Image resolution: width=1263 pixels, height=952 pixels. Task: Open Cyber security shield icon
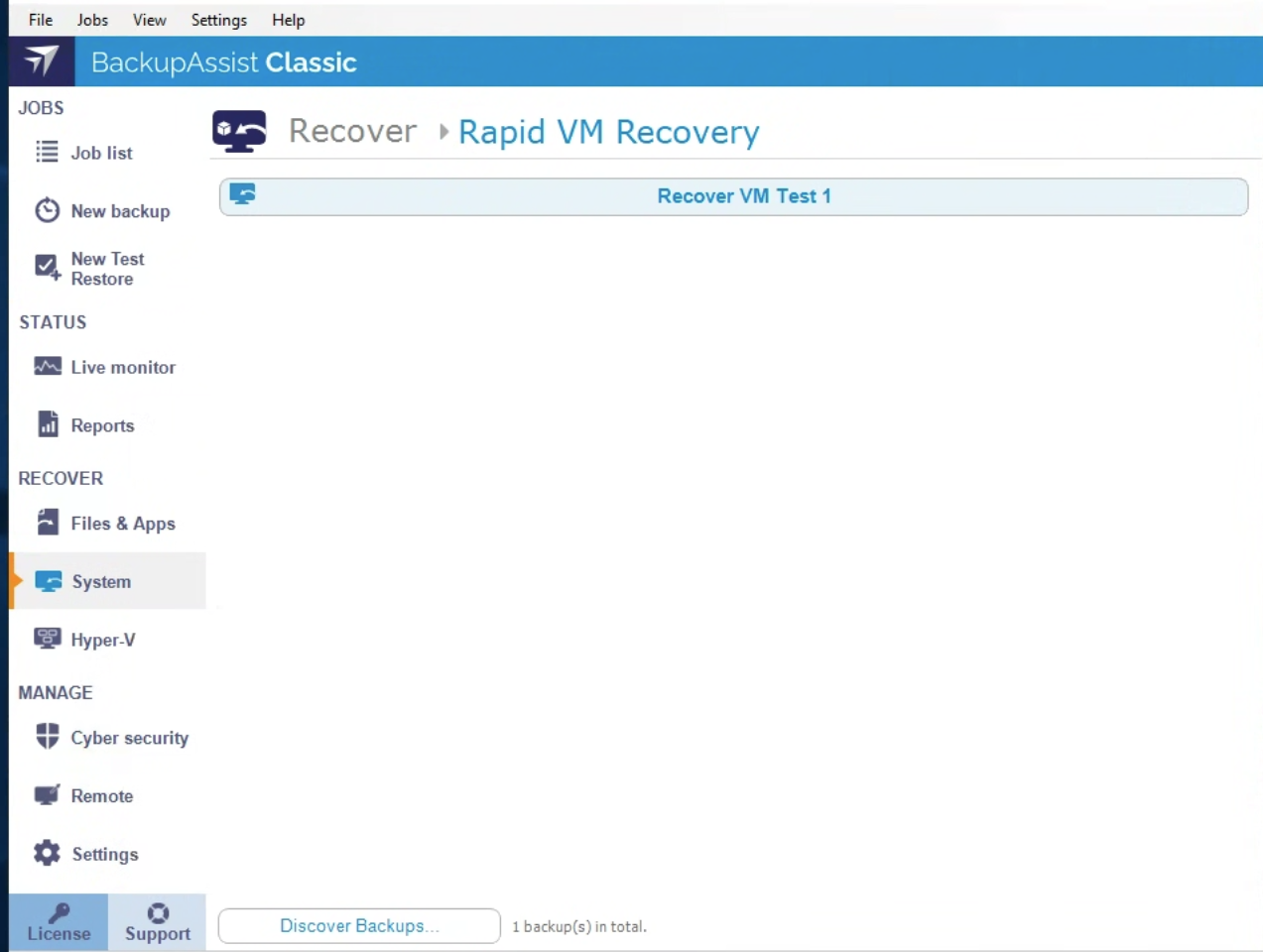click(47, 737)
